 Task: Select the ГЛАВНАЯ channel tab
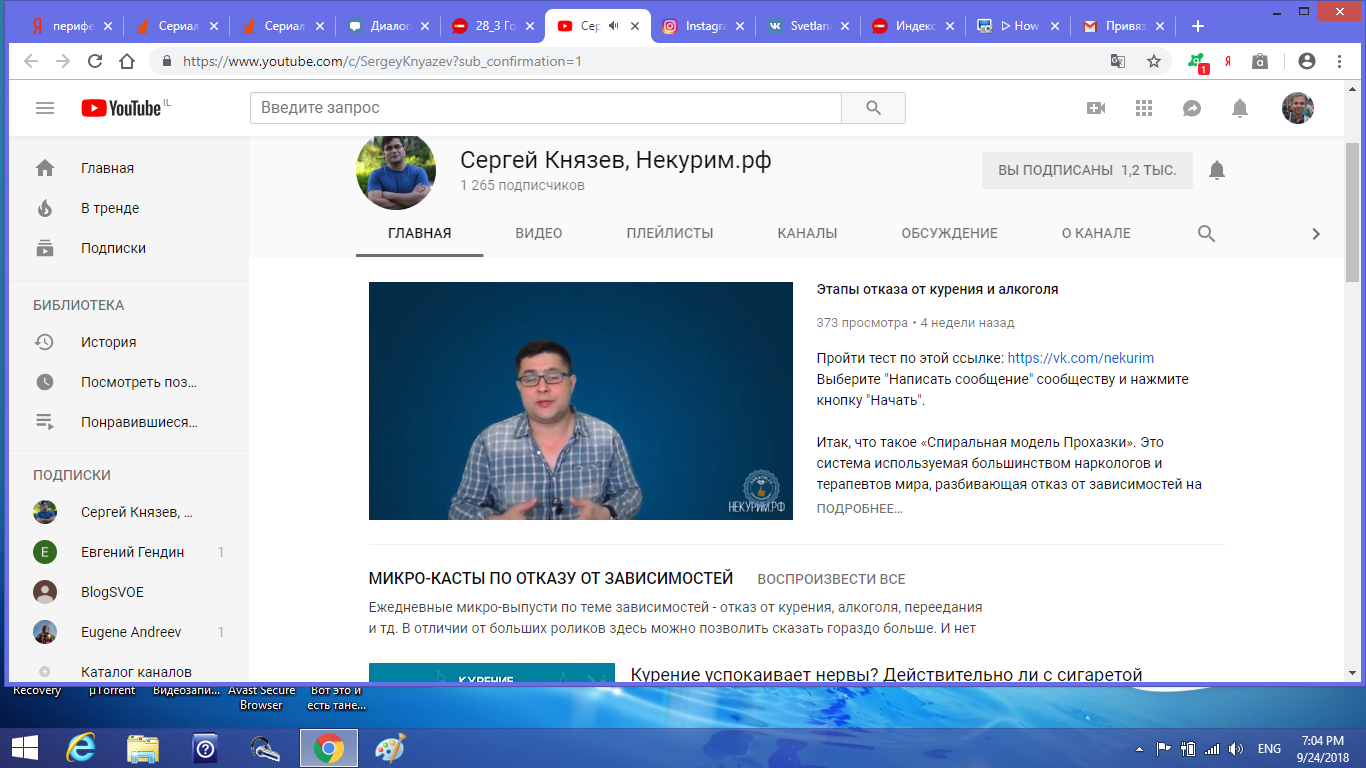click(420, 233)
